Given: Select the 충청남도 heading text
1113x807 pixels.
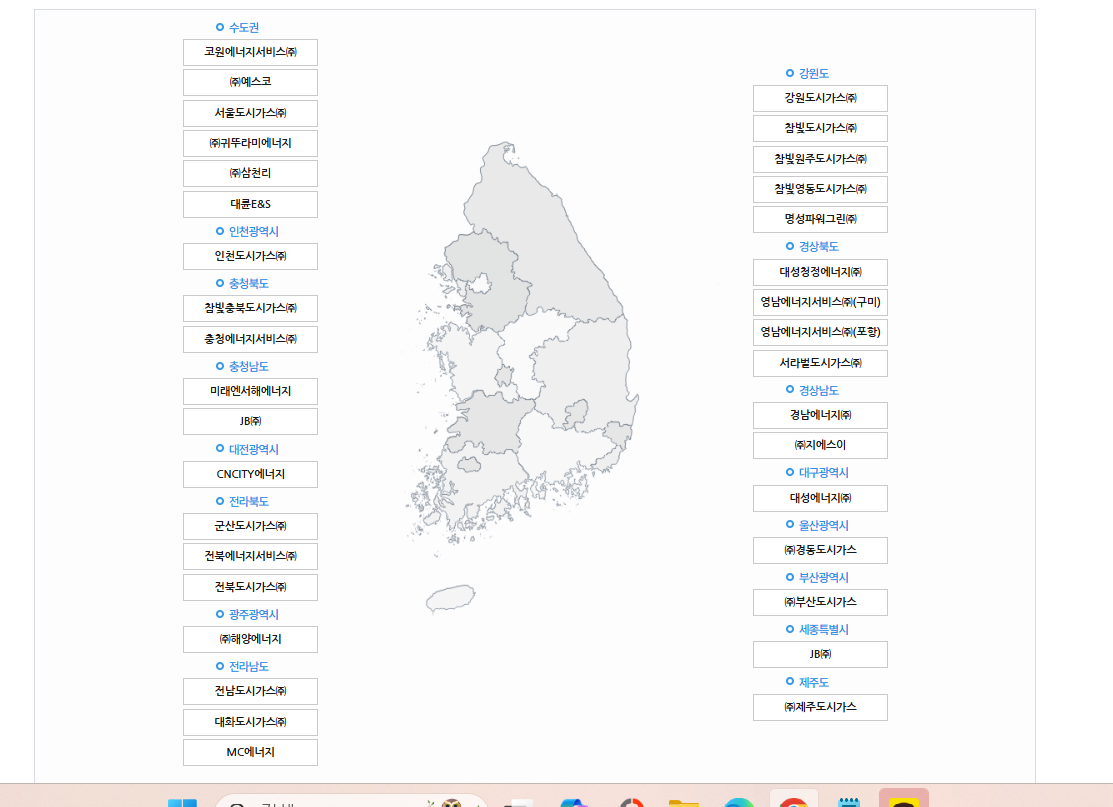Looking at the screenshot, I should pos(248,366).
